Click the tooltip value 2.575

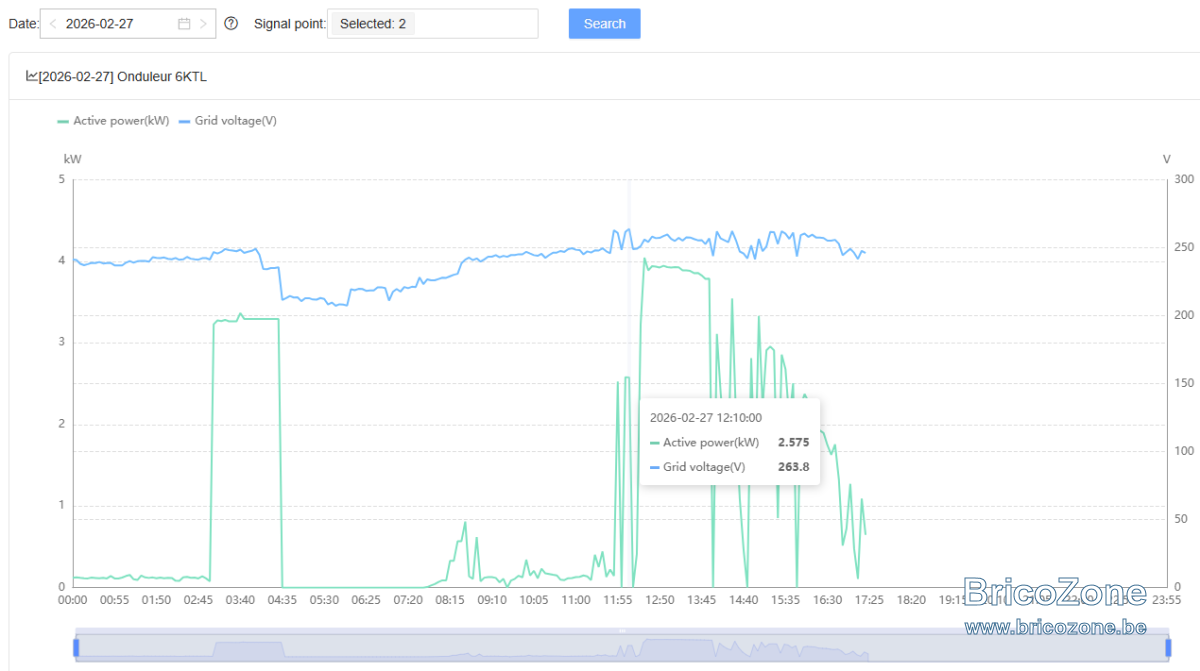click(793, 442)
